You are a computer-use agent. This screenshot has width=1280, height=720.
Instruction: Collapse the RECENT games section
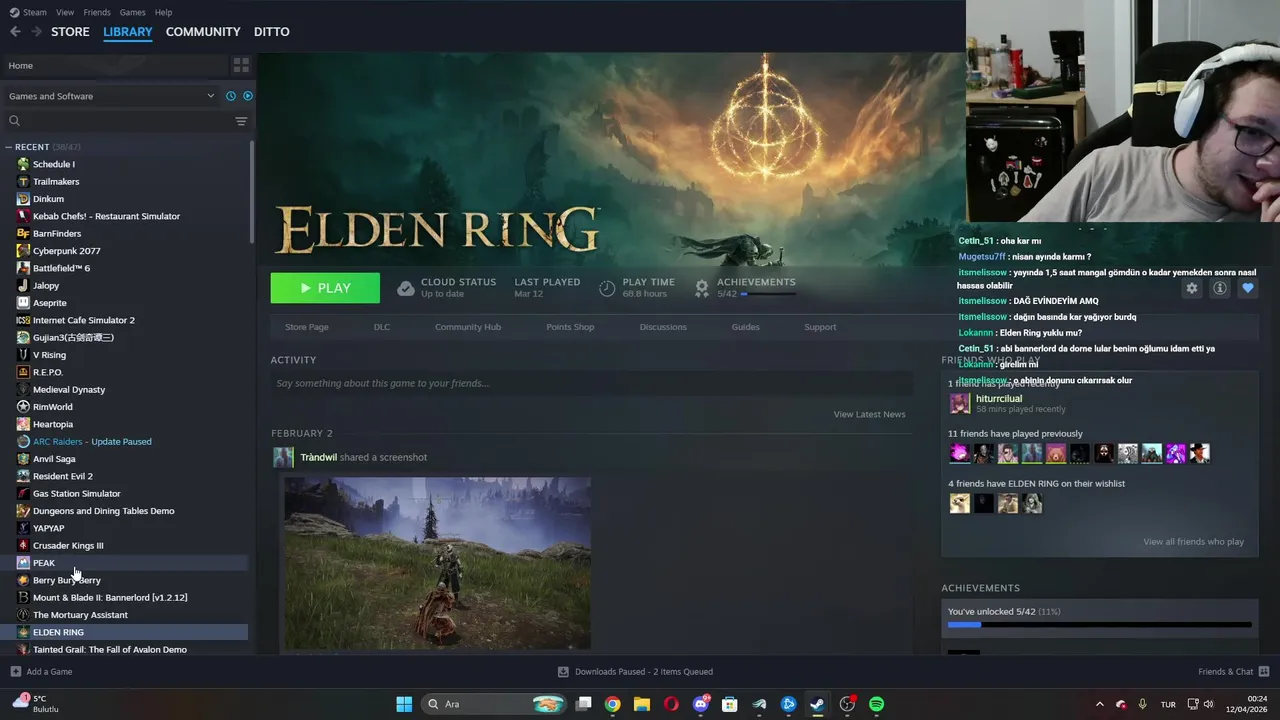pyautogui.click(x=9, y=147)
